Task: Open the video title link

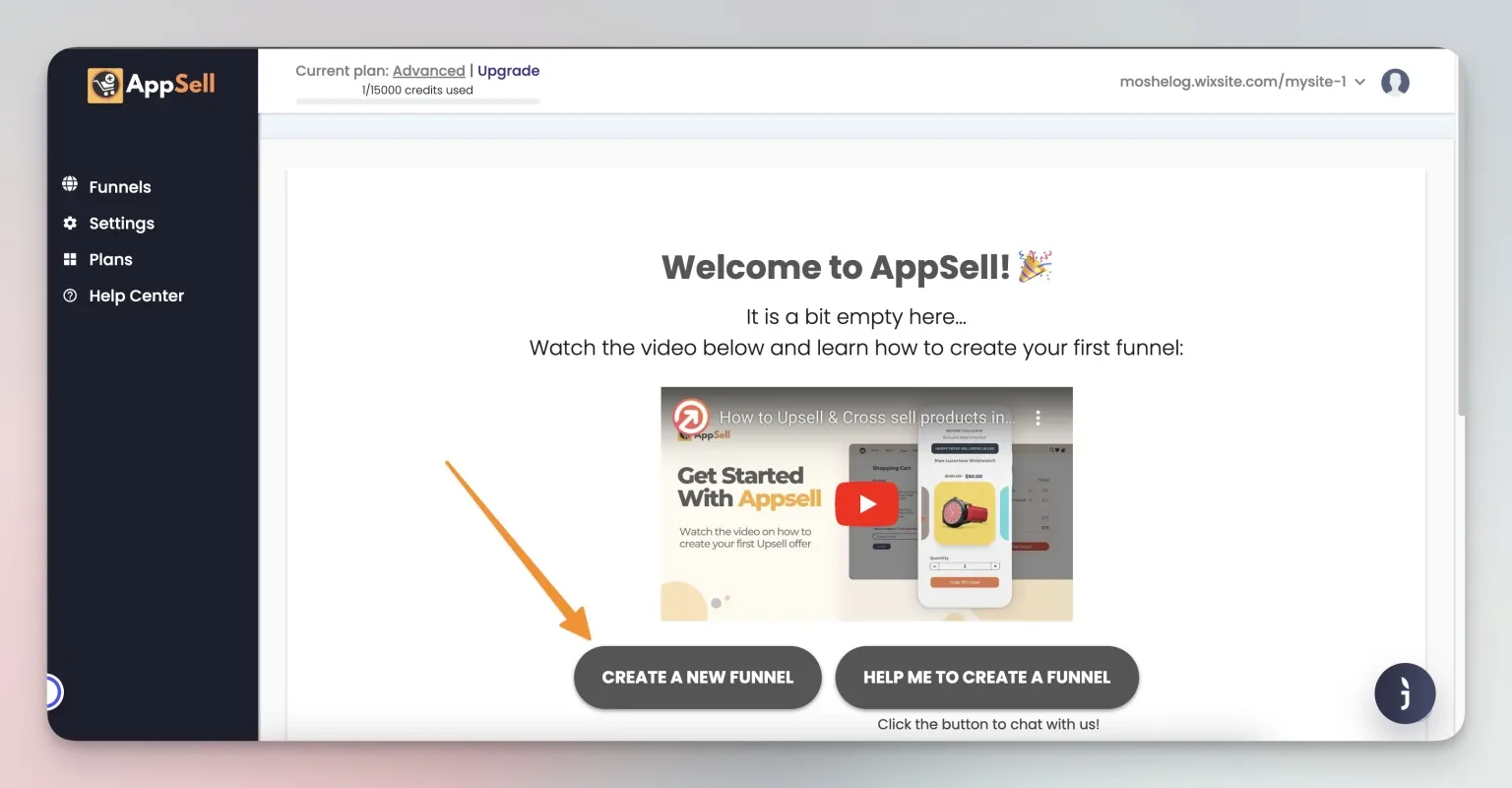Action: [x=866, y=418]
